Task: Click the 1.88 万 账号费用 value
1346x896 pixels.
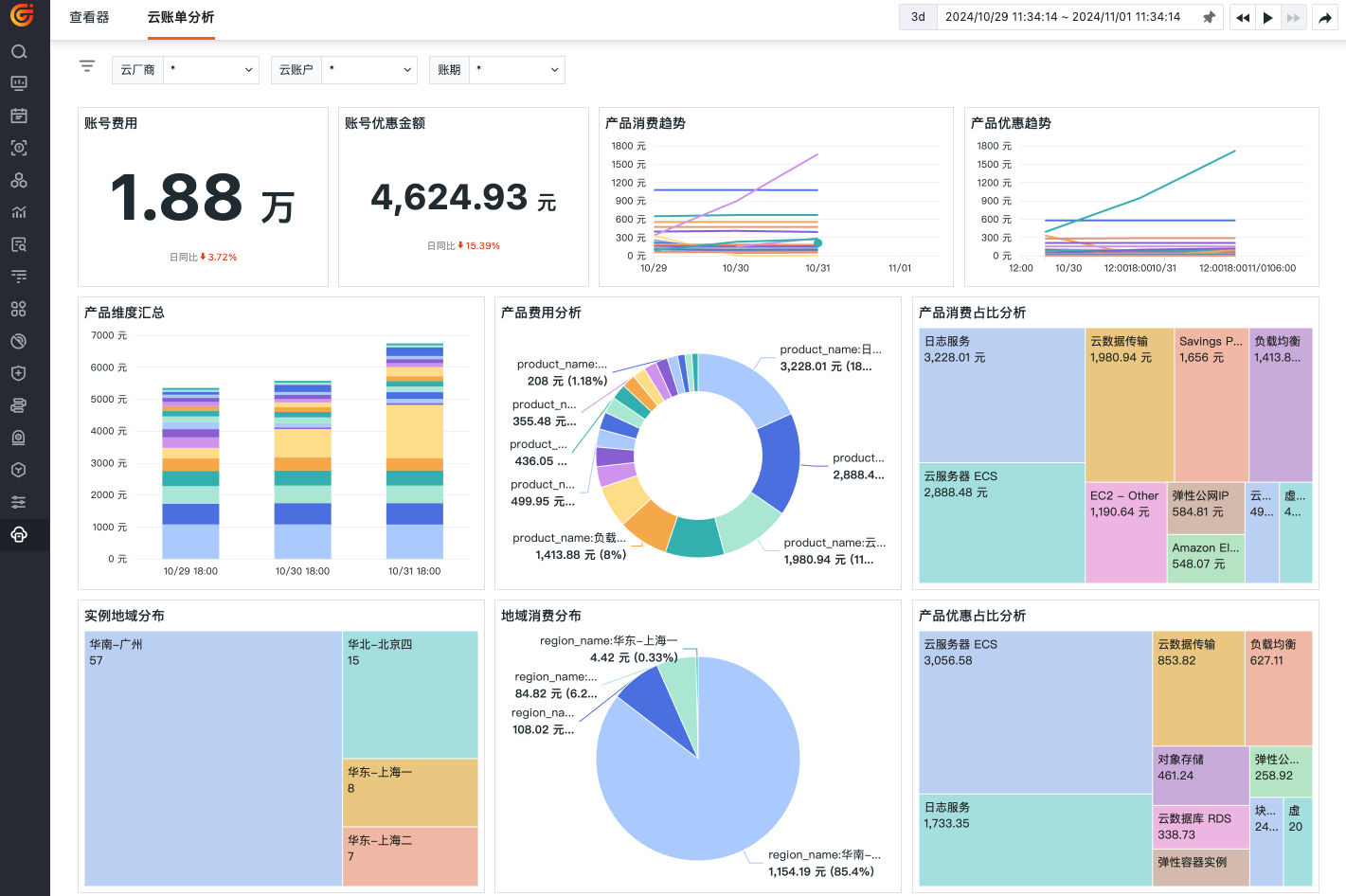Action: click(x=203, y=199)
